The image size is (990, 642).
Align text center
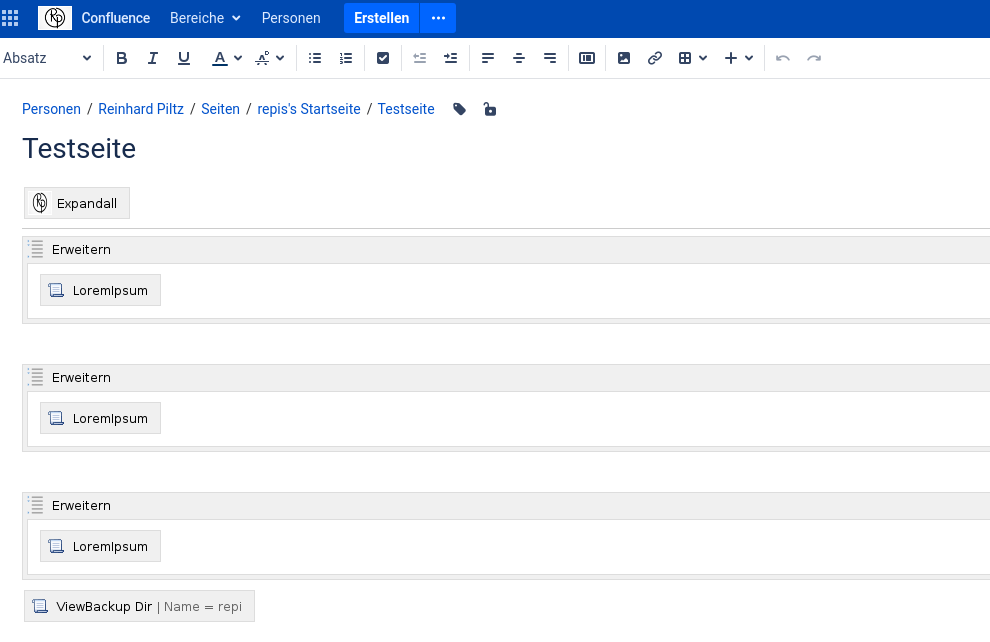coord(519,58)
